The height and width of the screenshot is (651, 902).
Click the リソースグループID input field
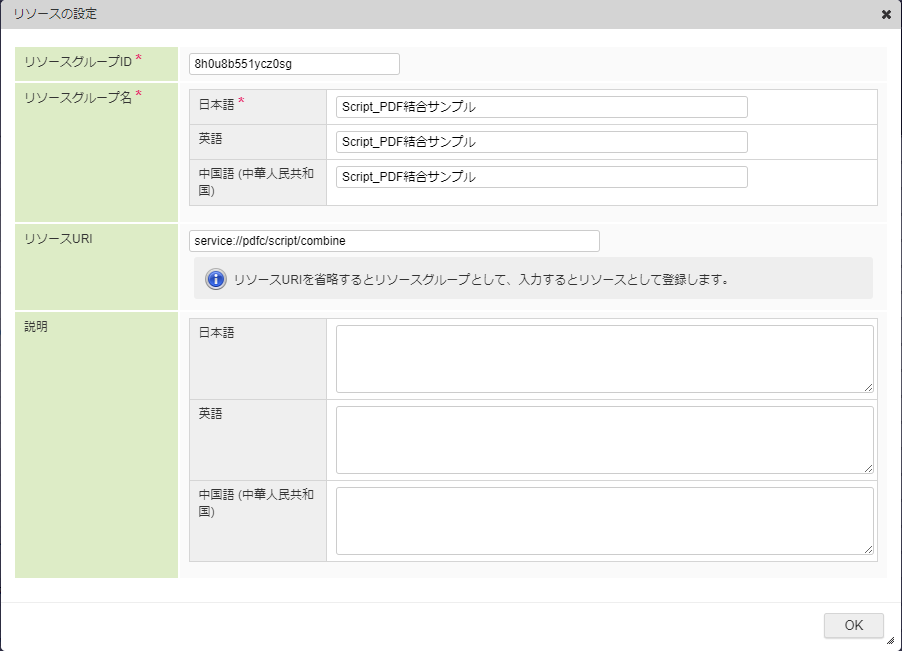[294, 64]
